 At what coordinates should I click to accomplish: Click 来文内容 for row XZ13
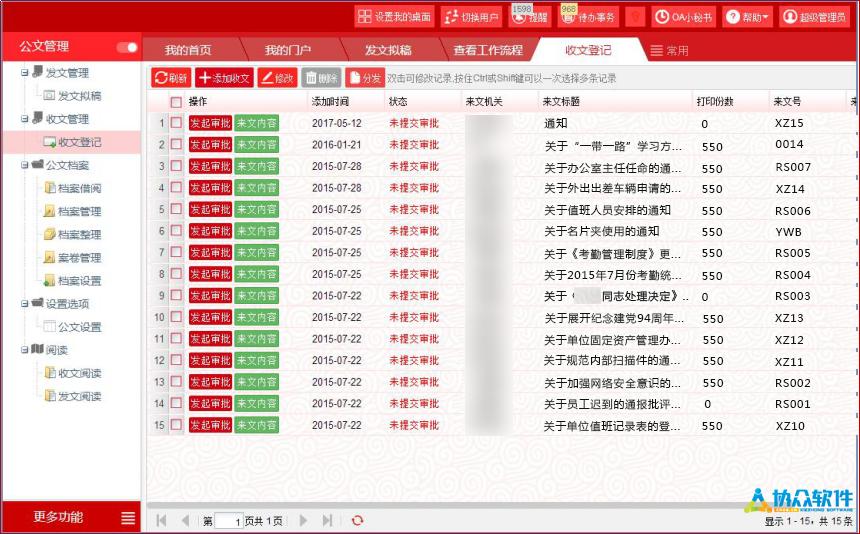(x=256, y=317)
